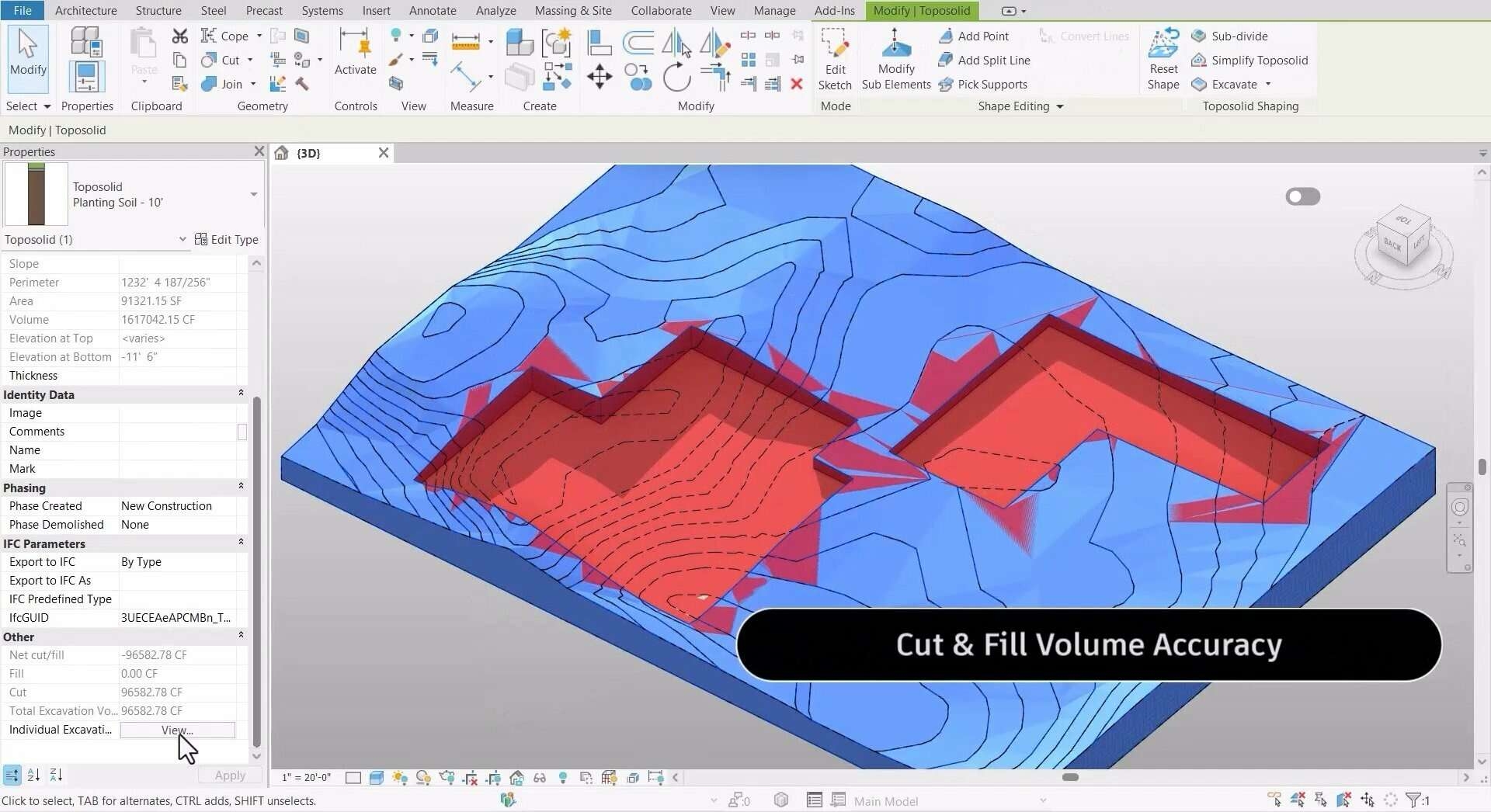Open the Edit Sketch mode
The image size is (1491, 812).
point(835,60)
